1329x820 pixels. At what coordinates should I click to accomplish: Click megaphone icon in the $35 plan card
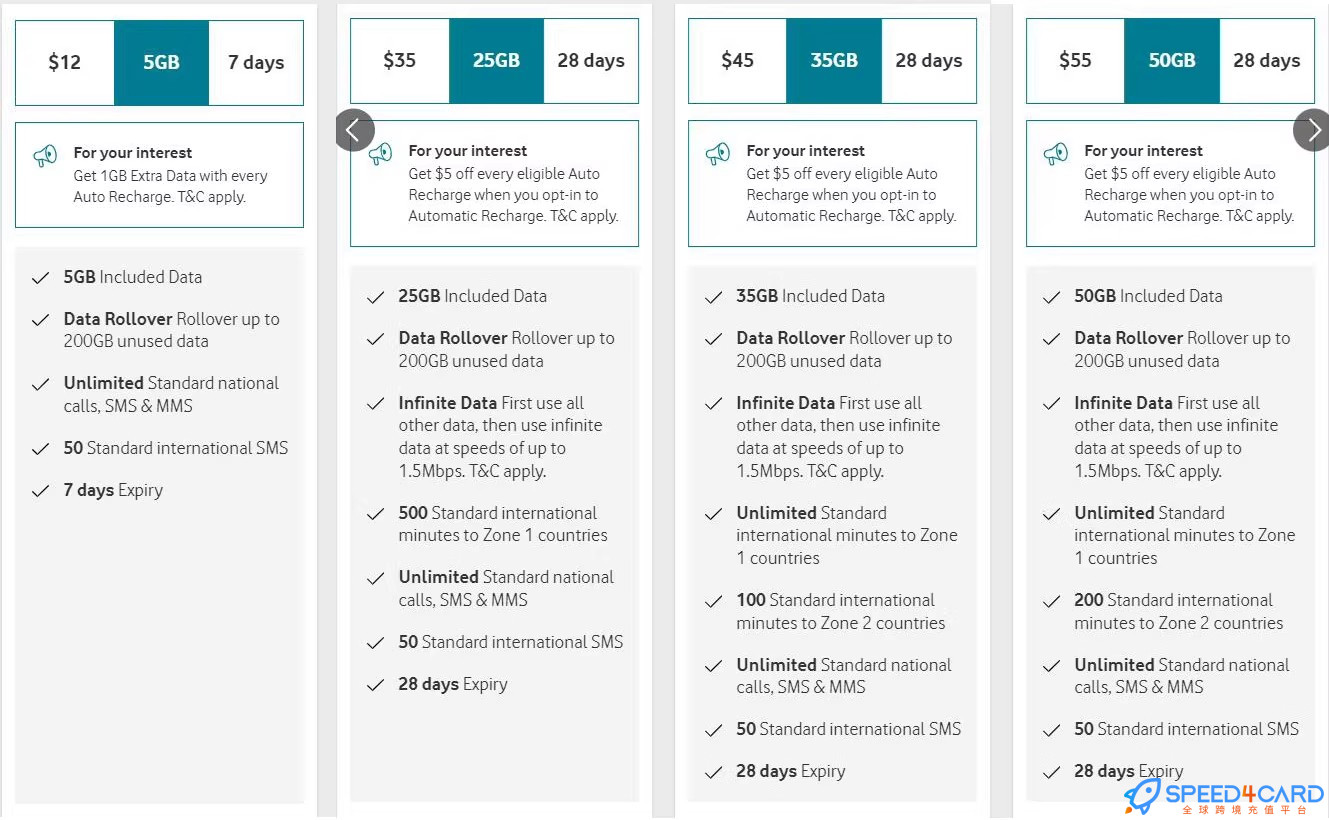point(380,154)
